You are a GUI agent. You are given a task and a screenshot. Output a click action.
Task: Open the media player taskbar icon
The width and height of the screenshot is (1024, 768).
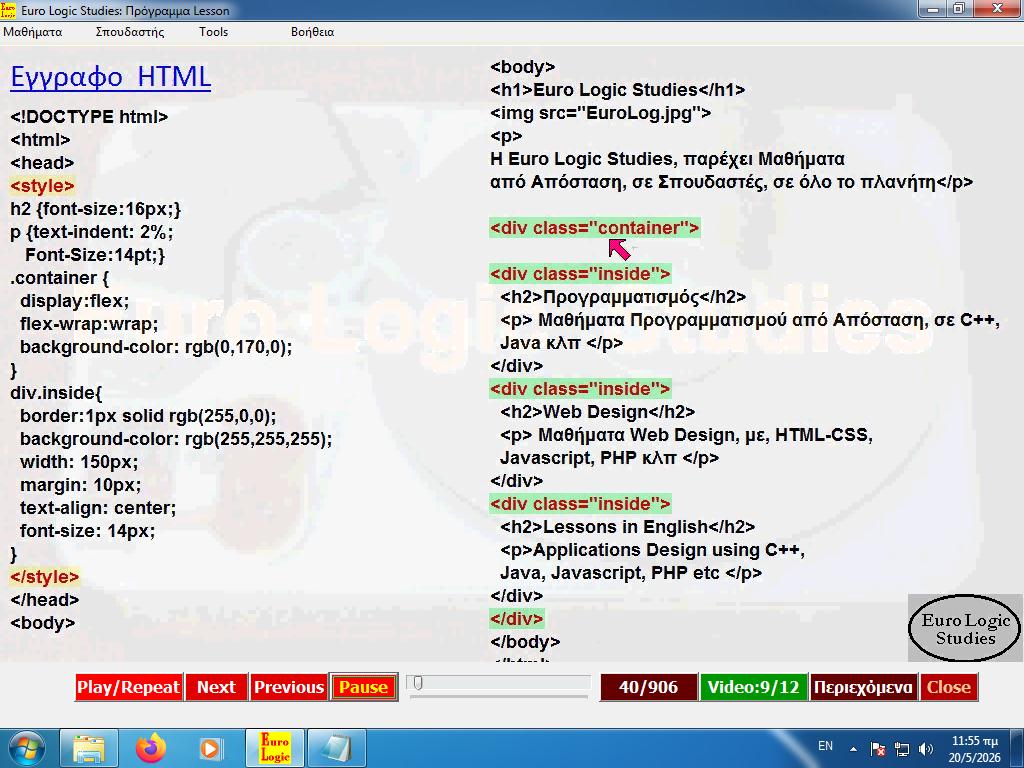tap(210, 748)
